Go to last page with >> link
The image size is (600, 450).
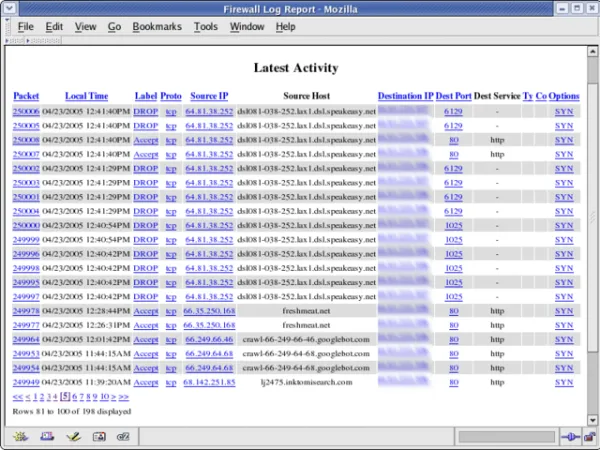click(x=124, y=397)
